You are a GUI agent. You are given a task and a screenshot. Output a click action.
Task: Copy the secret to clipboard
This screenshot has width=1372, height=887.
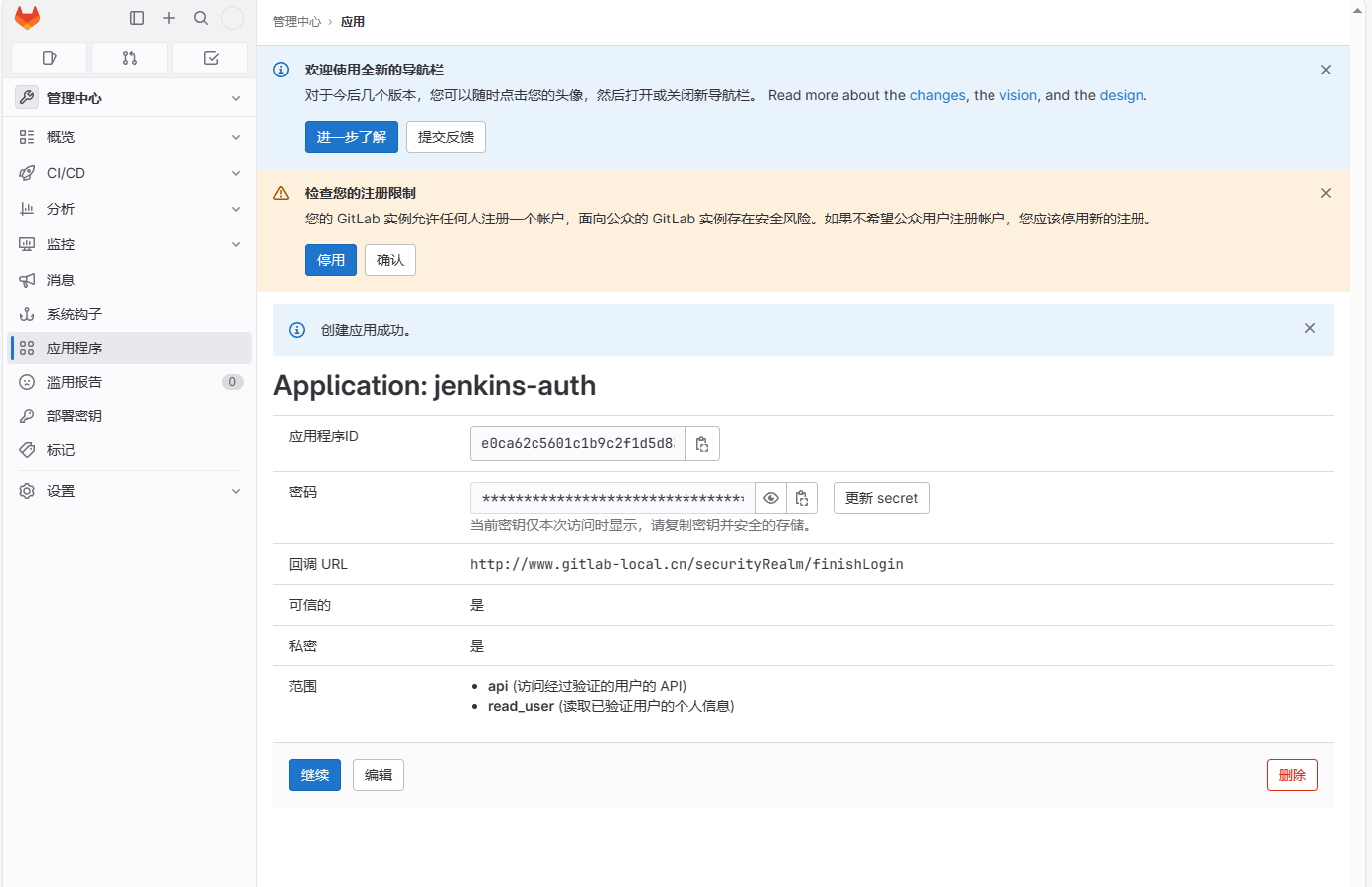(802, 498)
